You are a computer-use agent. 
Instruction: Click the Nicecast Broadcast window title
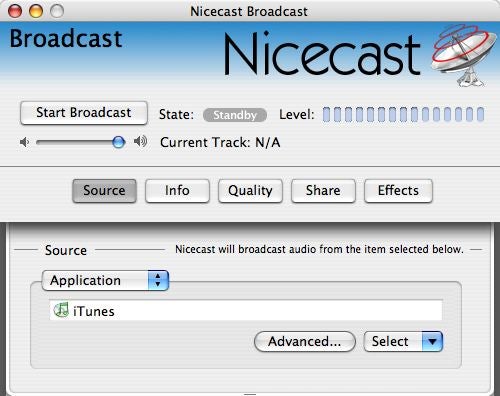[x=249, y=11]
